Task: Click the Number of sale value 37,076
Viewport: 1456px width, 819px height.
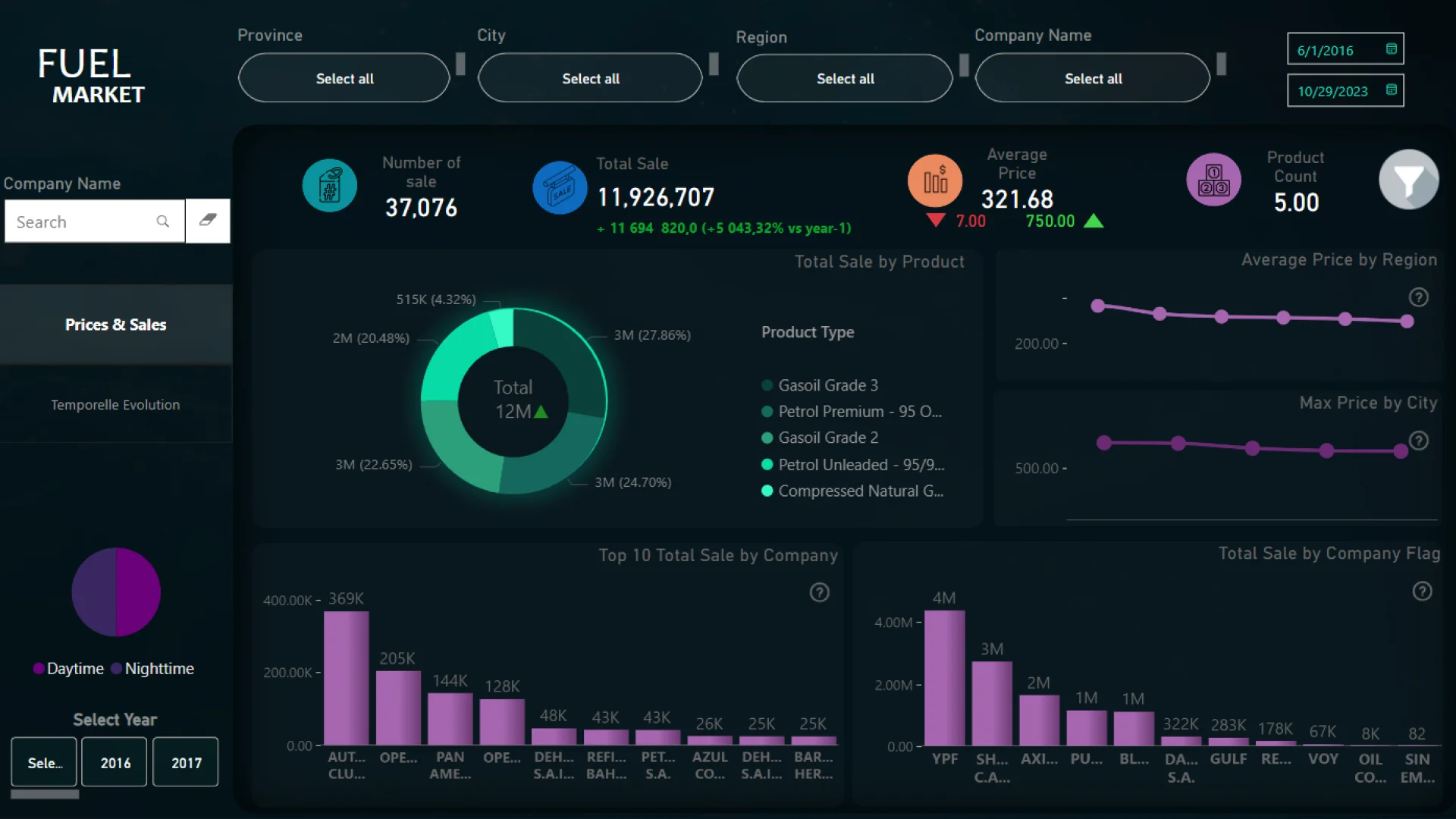Action: pyautogui.click(x=421, y=207)
